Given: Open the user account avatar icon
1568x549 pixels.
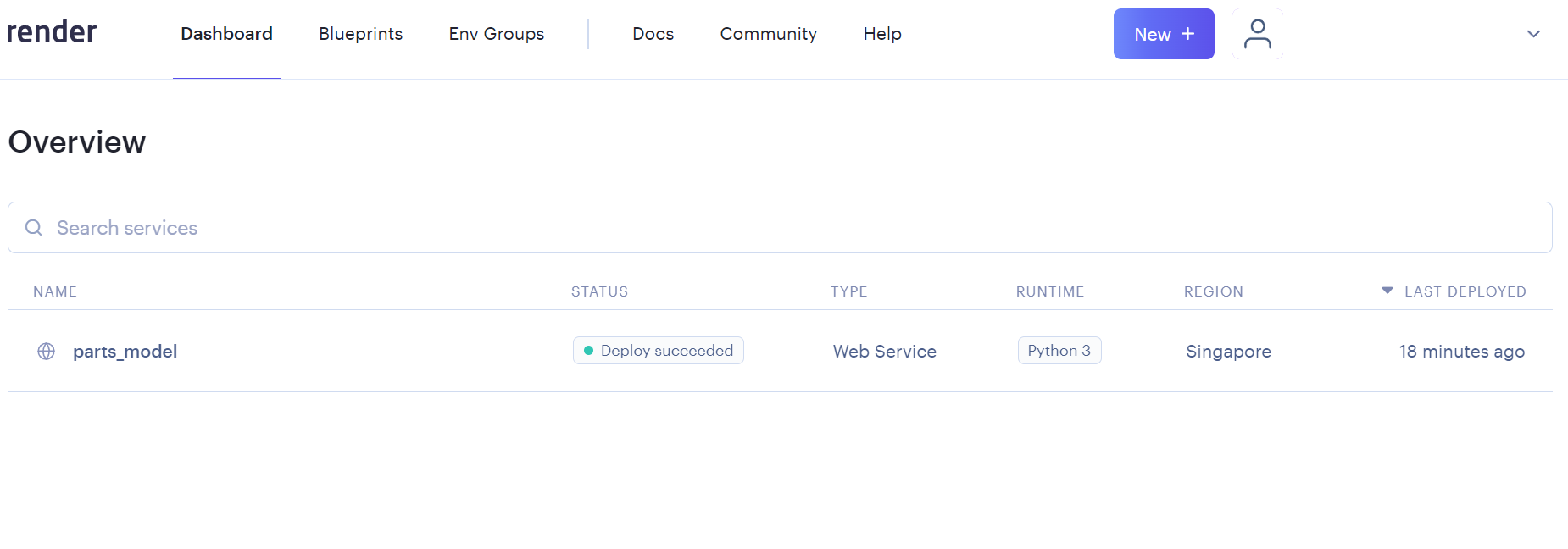Looking at the screenshot, I should (x=1257, y=34).
